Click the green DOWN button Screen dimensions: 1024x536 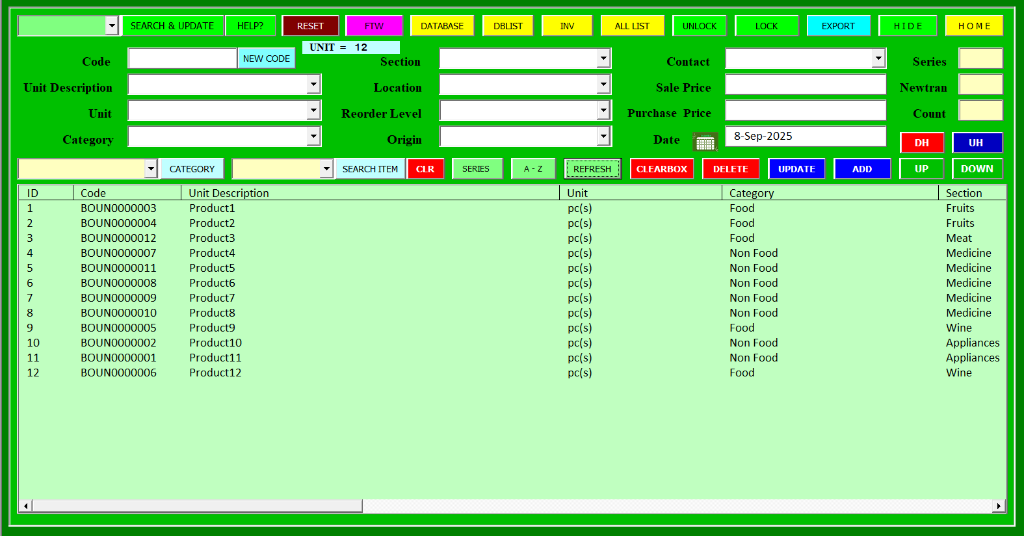point(977,168)
